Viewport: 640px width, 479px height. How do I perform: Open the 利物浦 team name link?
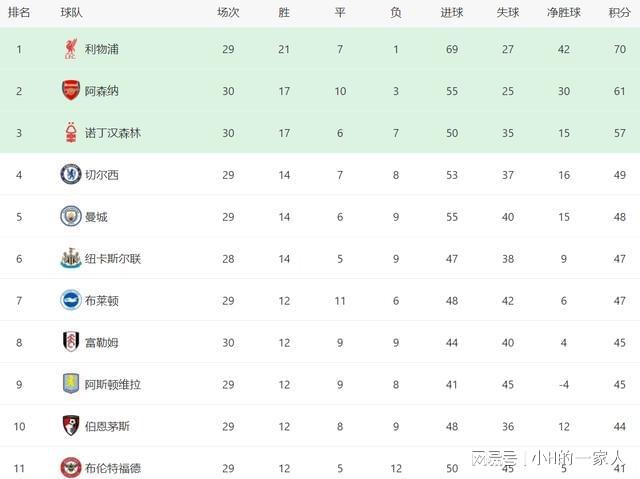pyautogui.click(x=102, y=49)
